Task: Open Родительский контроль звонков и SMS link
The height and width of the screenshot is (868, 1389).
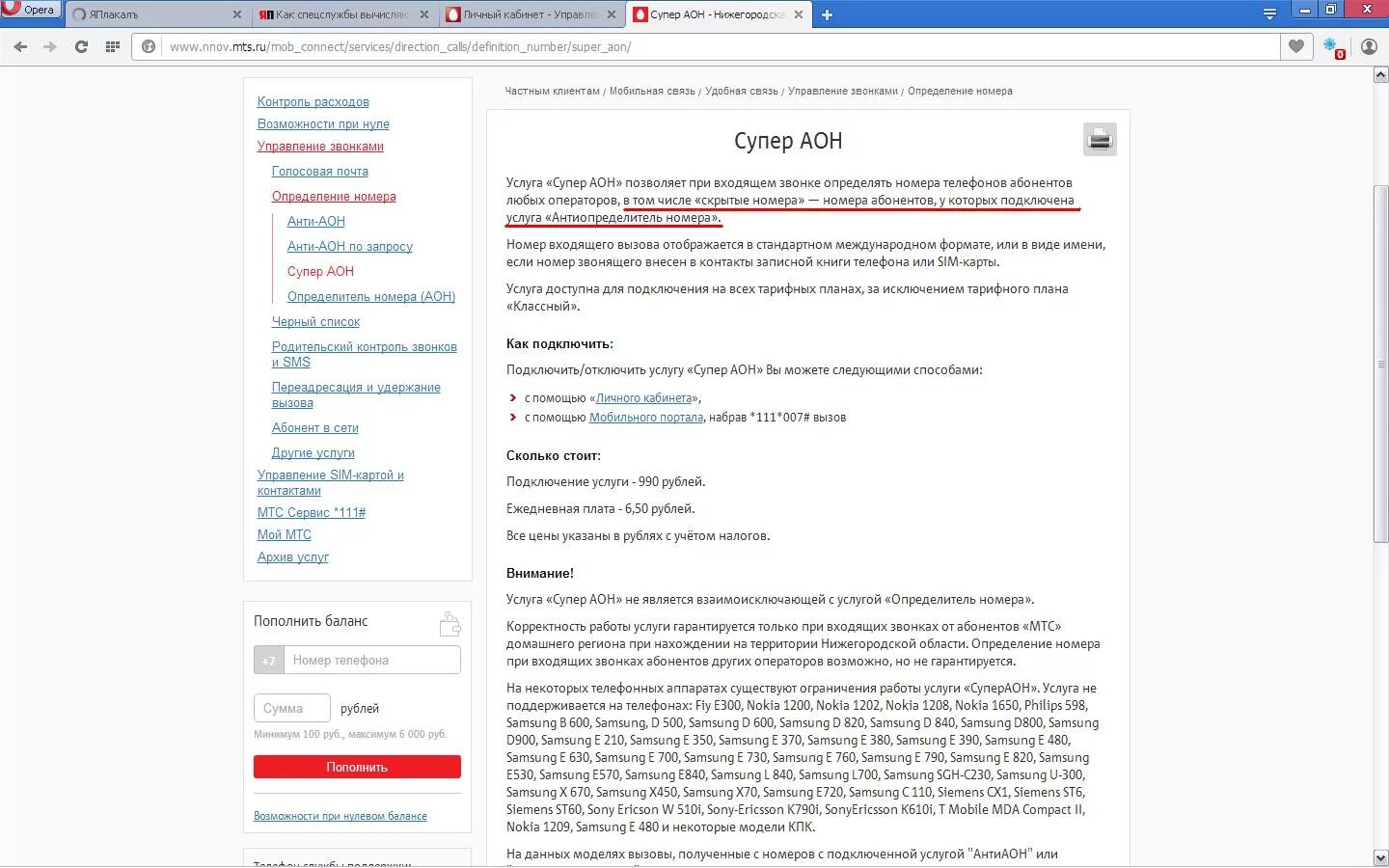Action: pyautogui.click(x=364, y=354)
